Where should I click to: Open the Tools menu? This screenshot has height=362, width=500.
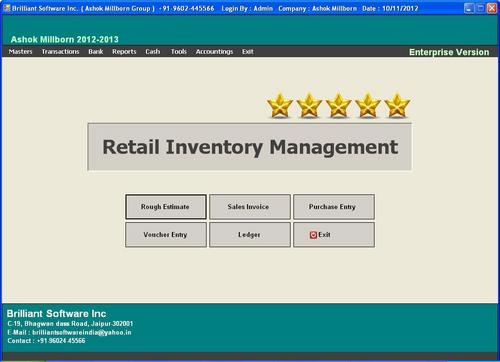point(179,52)
